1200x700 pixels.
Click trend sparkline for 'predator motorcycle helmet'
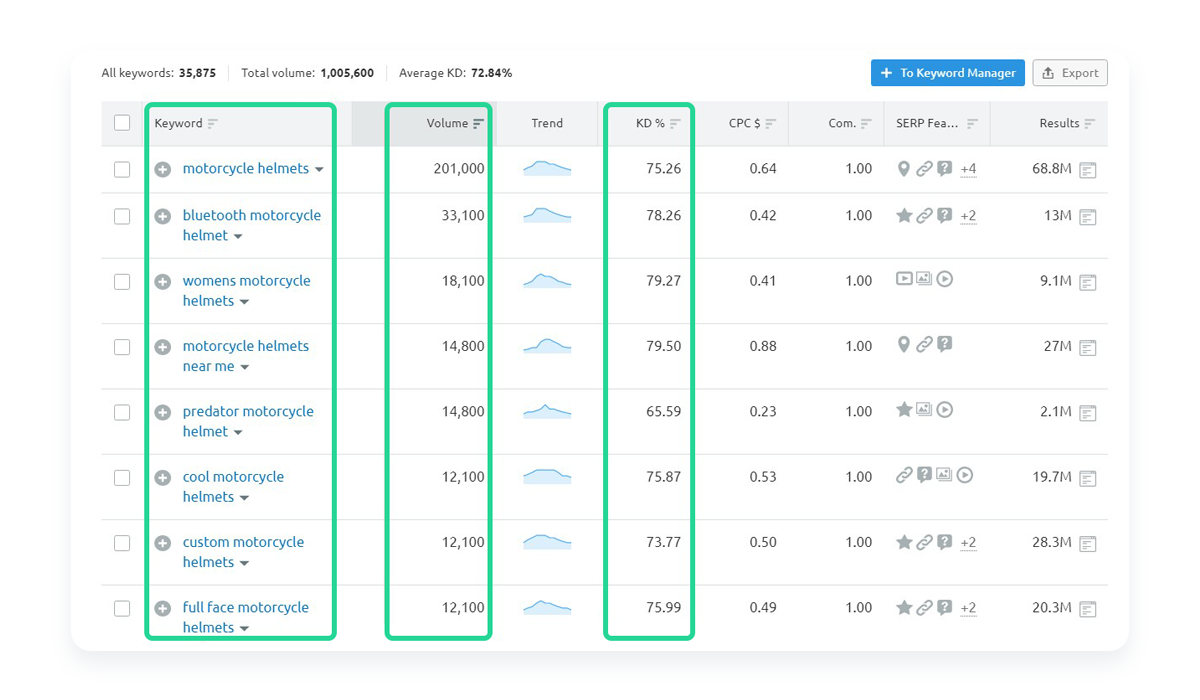(x=547, y=410)
